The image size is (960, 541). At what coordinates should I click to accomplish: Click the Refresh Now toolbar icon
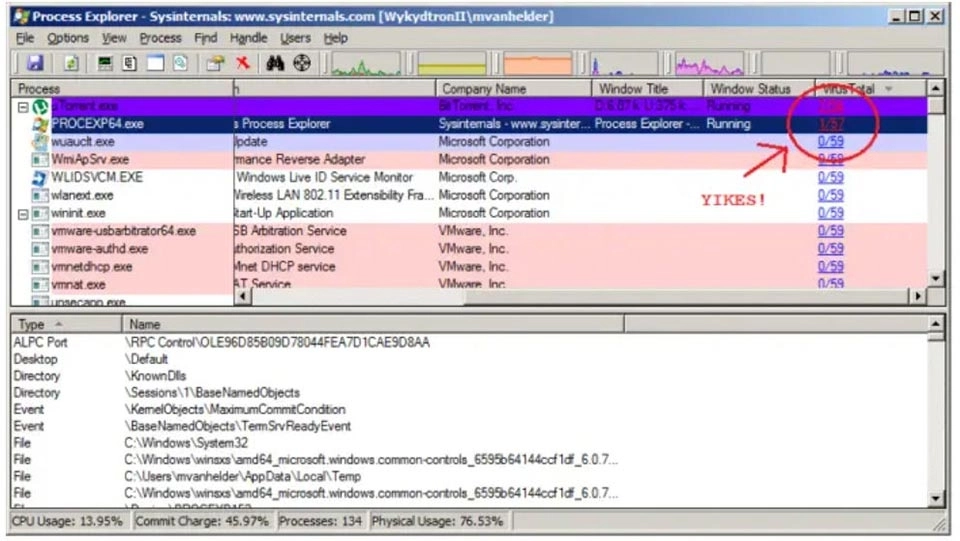[x=72, y=63]
